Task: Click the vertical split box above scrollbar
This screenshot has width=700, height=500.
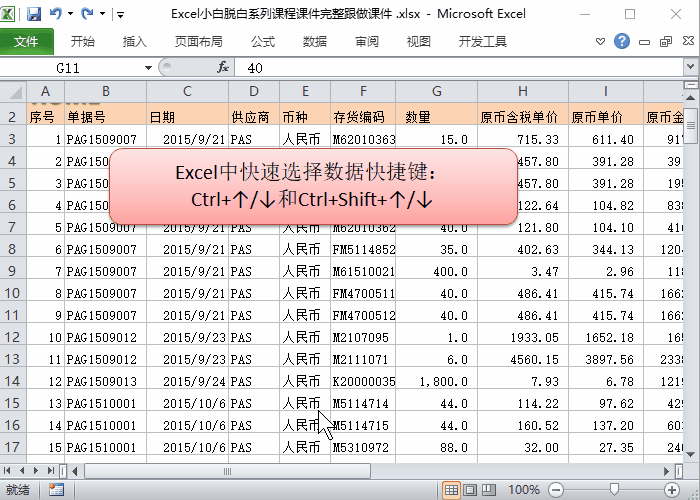Action: pos(690,85)
